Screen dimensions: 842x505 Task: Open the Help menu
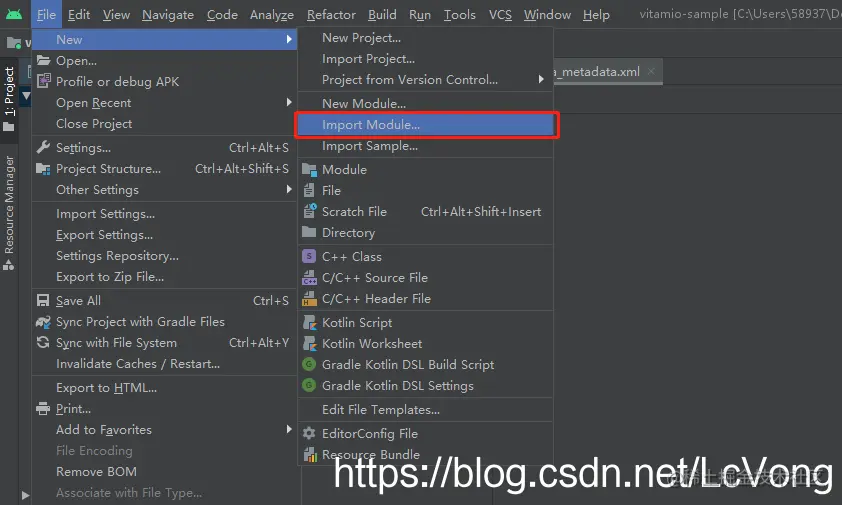[x=596, y=15]
